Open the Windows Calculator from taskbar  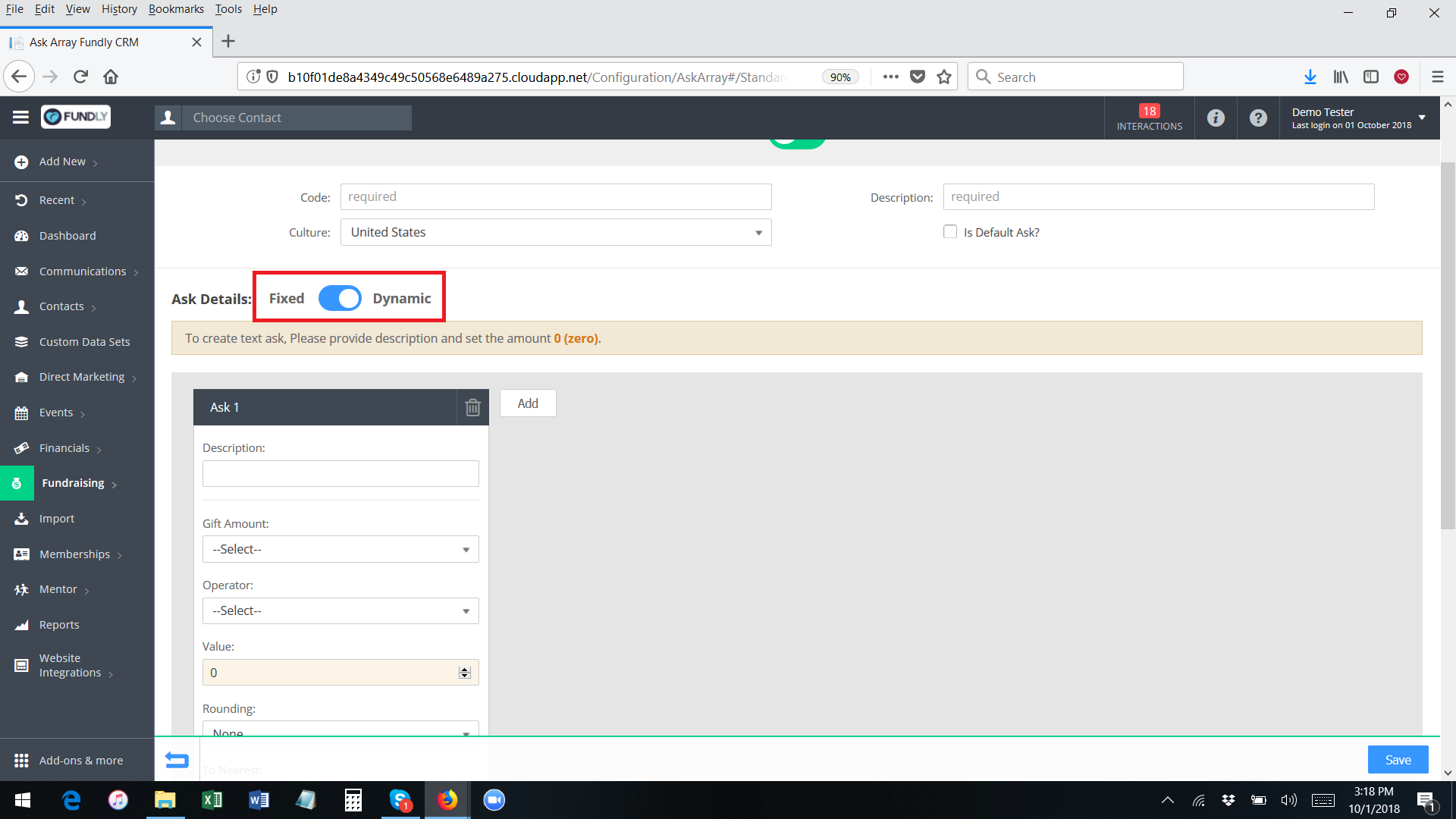point(353,800)
